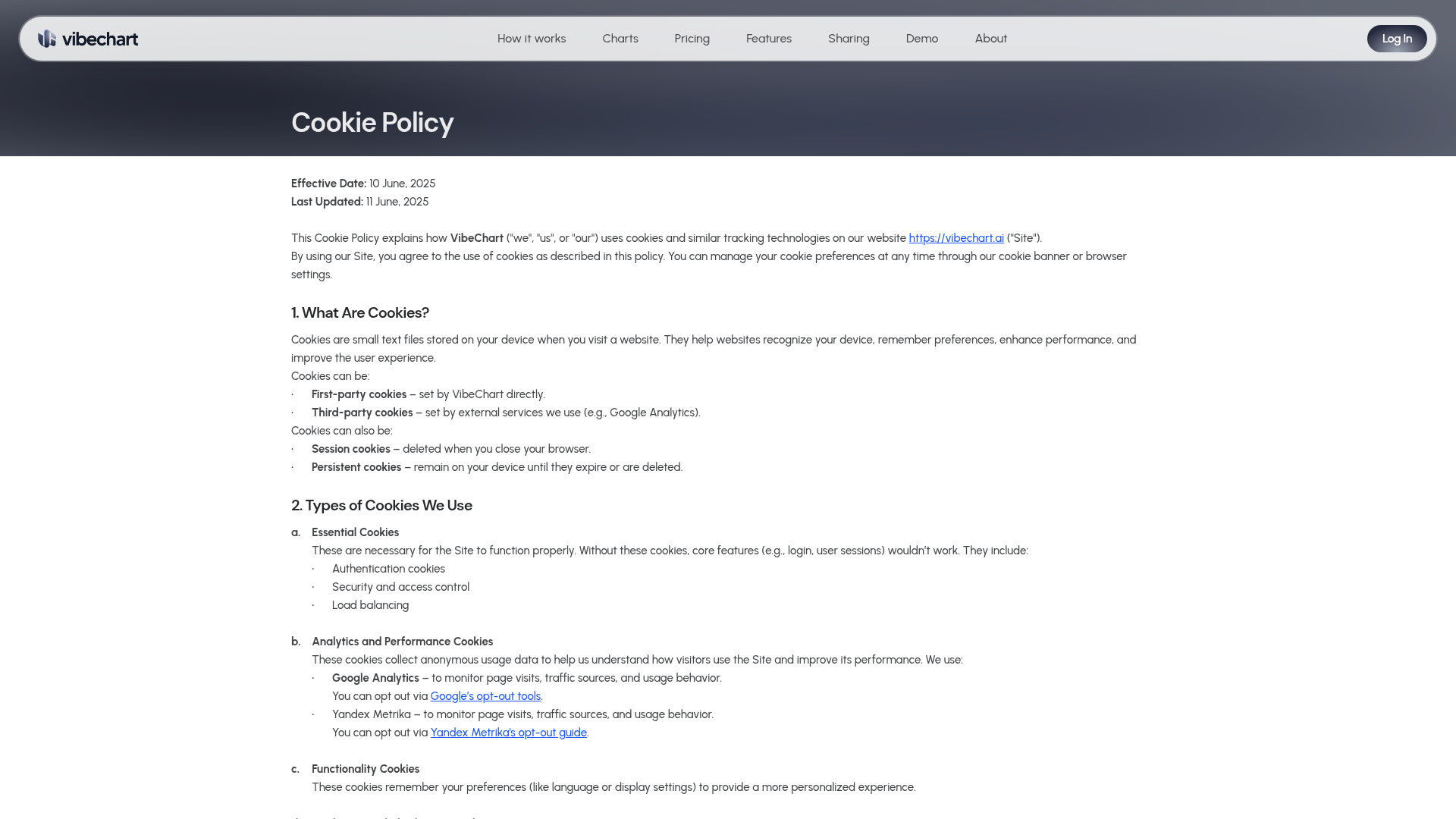
Task: Select Features in the top navigation
Action: pyautogui.click(x=769, y=39)
